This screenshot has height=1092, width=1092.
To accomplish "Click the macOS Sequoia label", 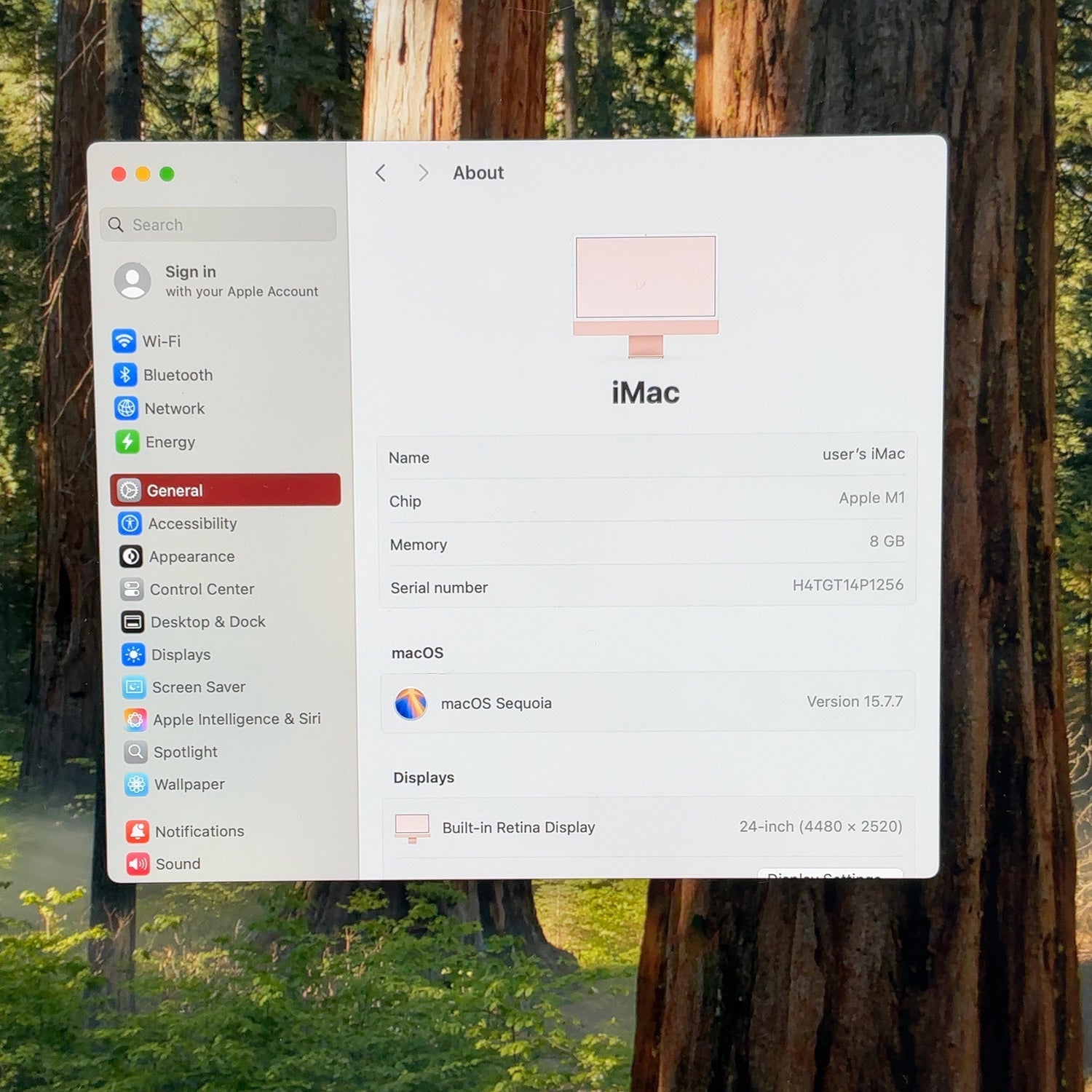I will [x=496, y=703].
